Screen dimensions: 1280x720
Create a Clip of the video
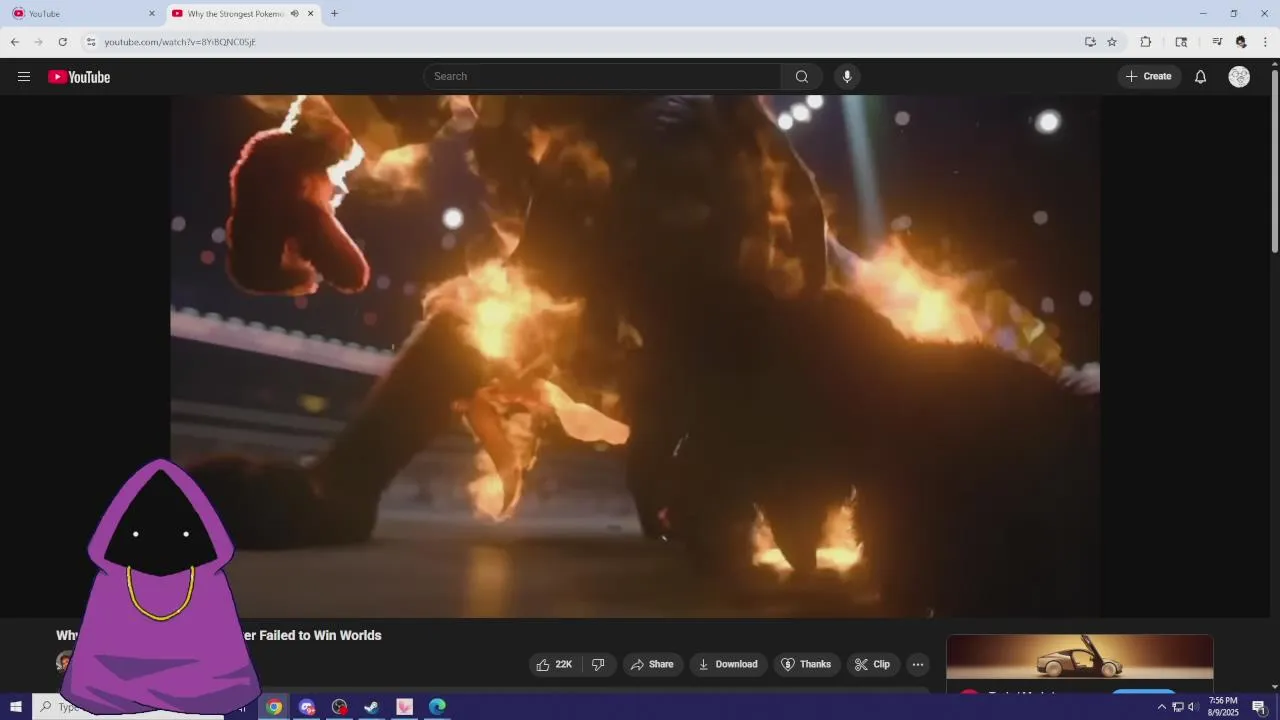[x=872, y=664]
